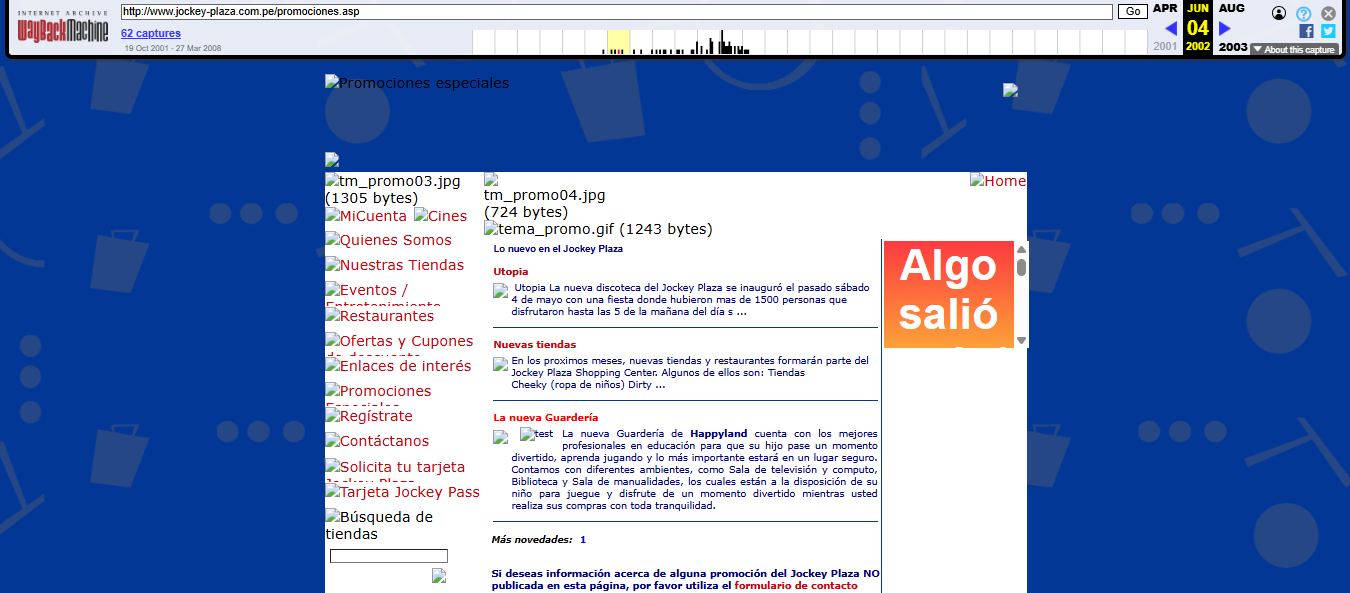Click the store search text box
Viewport: 1350px width, 593px height.
coord(388,556)
